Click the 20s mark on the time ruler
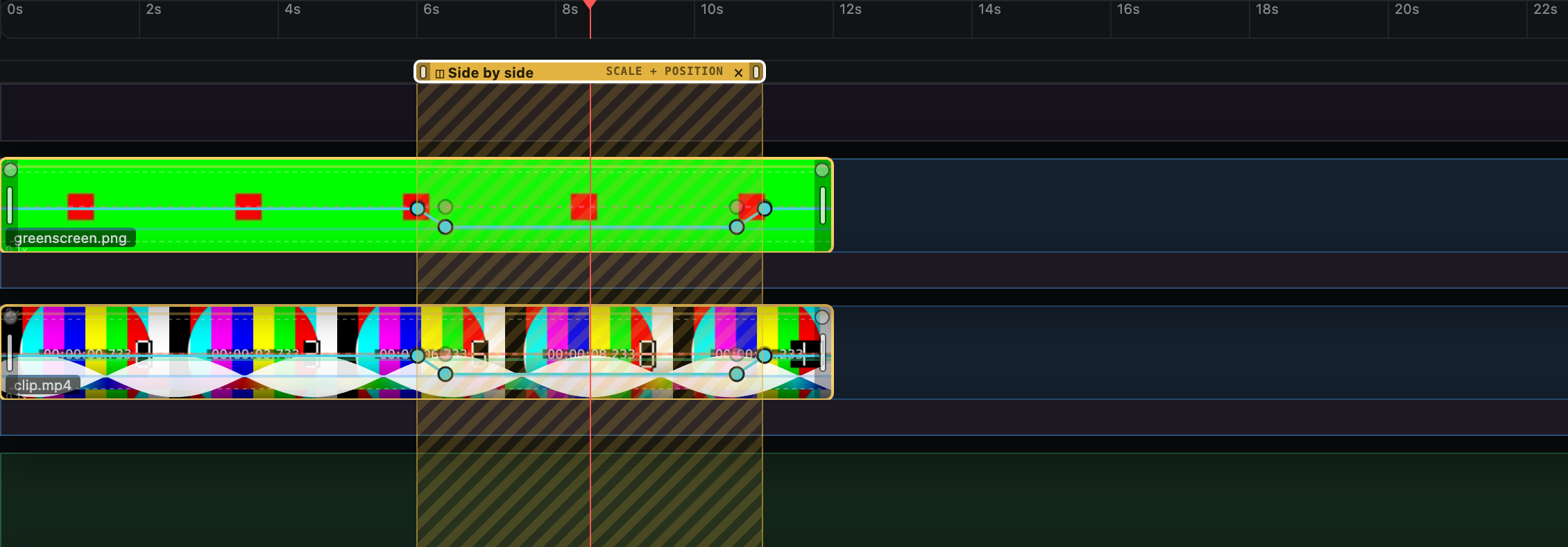 tap(1406, 9)
